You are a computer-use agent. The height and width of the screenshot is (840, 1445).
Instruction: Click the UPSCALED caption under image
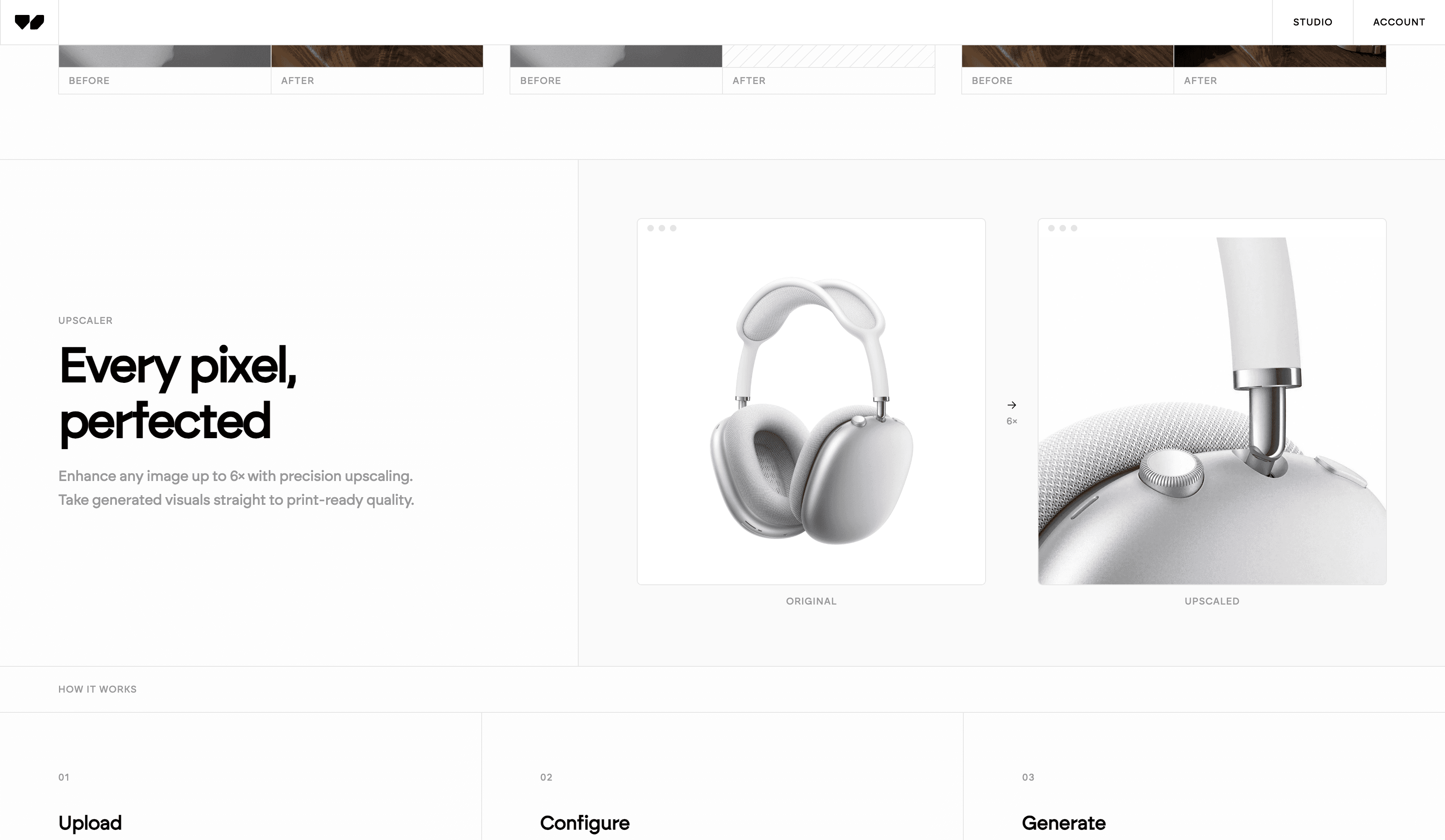coord(1212,601)
